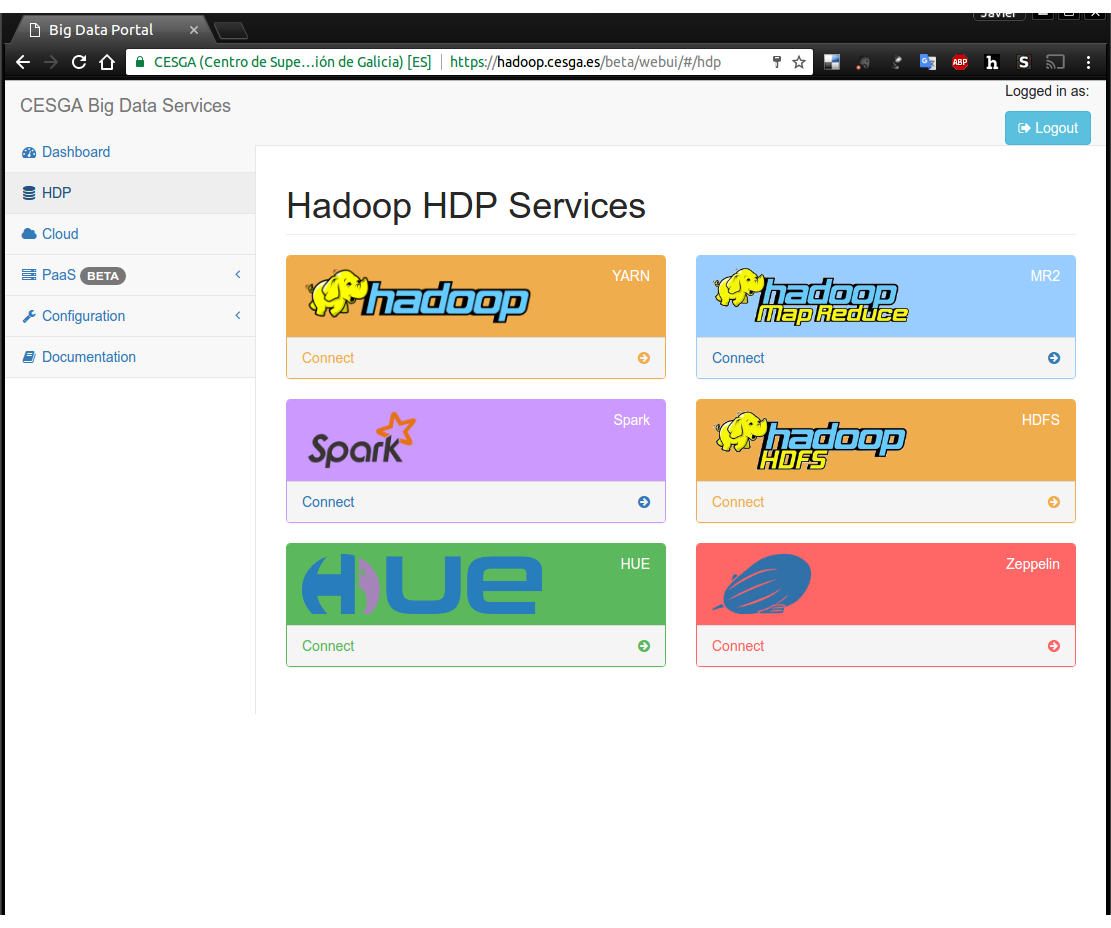Click the YARN label on orange card
The image size is (1111, 928).
(631, 276)
